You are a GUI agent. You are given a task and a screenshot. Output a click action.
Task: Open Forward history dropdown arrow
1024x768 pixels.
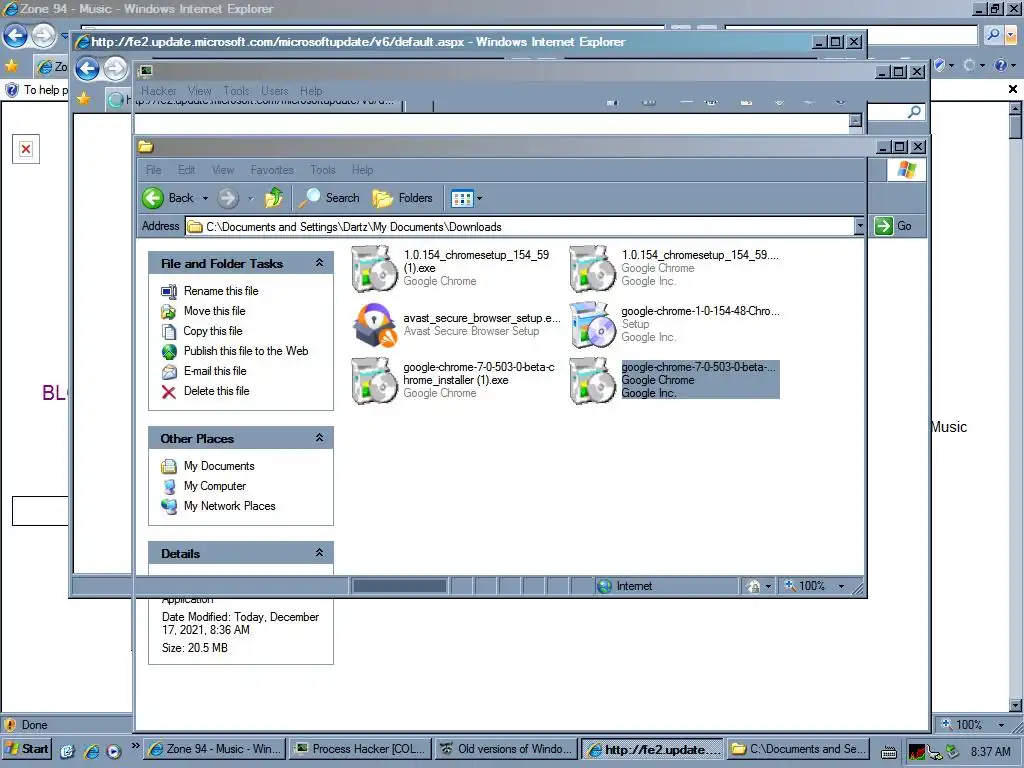pyautogui.click(x=250, y=198)
